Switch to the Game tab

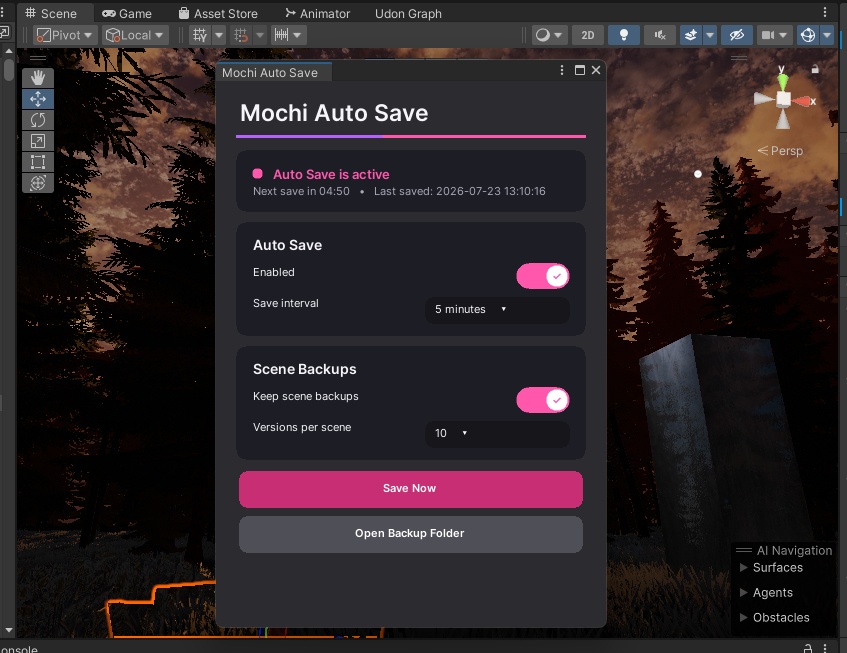[x=127, y=14]
